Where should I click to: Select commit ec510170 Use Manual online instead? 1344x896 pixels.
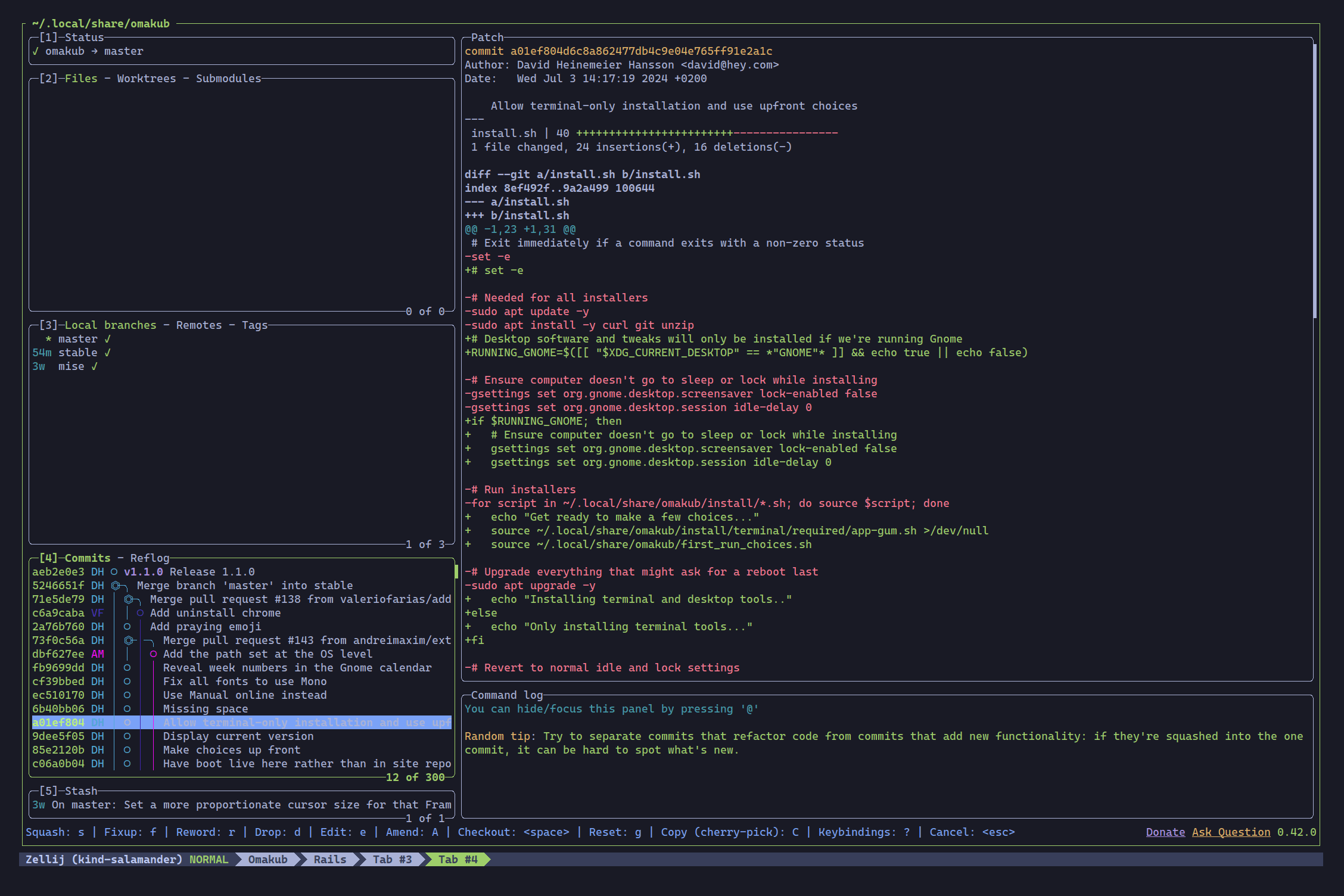tap(241, 695)
